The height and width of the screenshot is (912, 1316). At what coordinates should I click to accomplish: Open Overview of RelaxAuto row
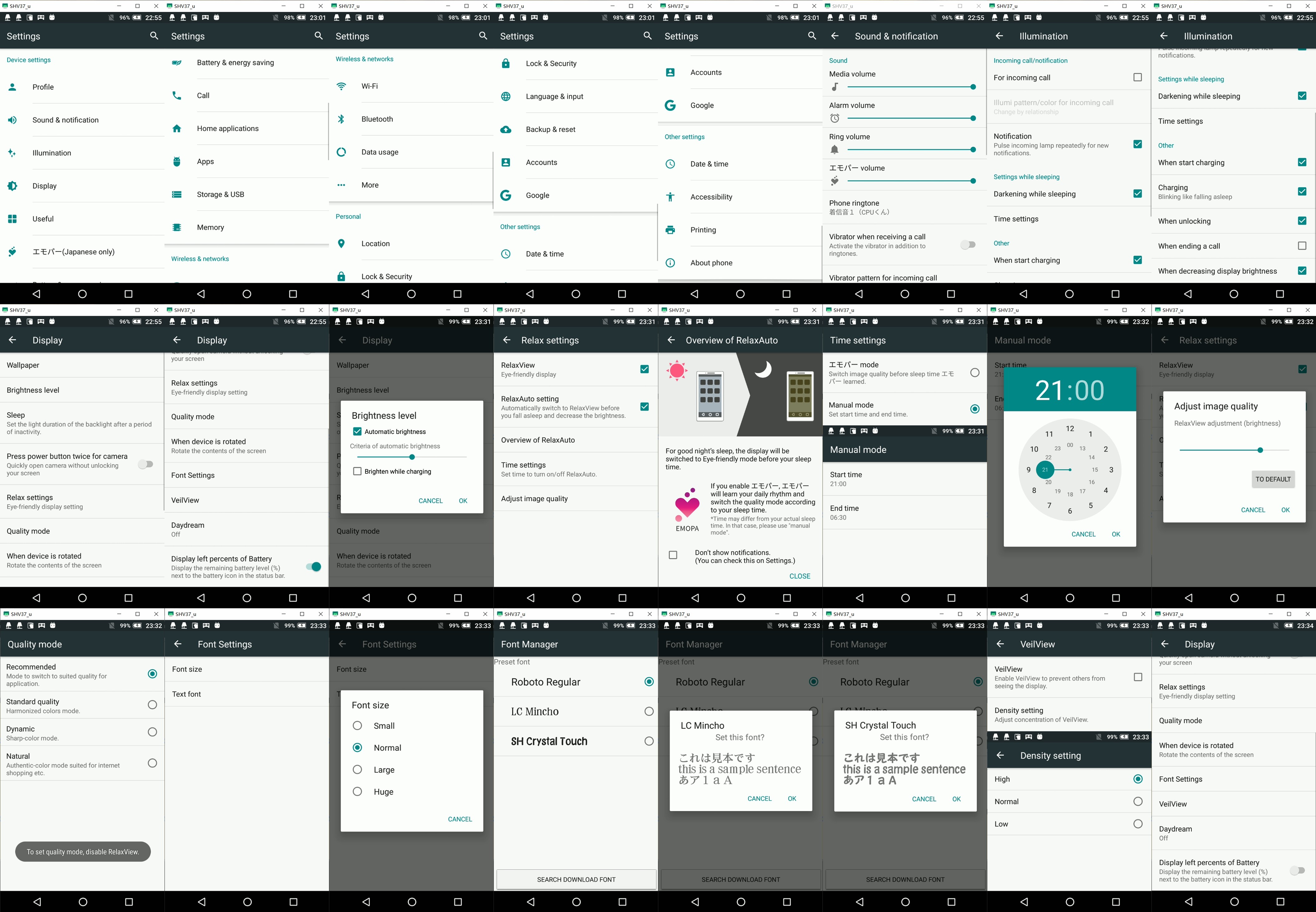[x=575, y=440]
